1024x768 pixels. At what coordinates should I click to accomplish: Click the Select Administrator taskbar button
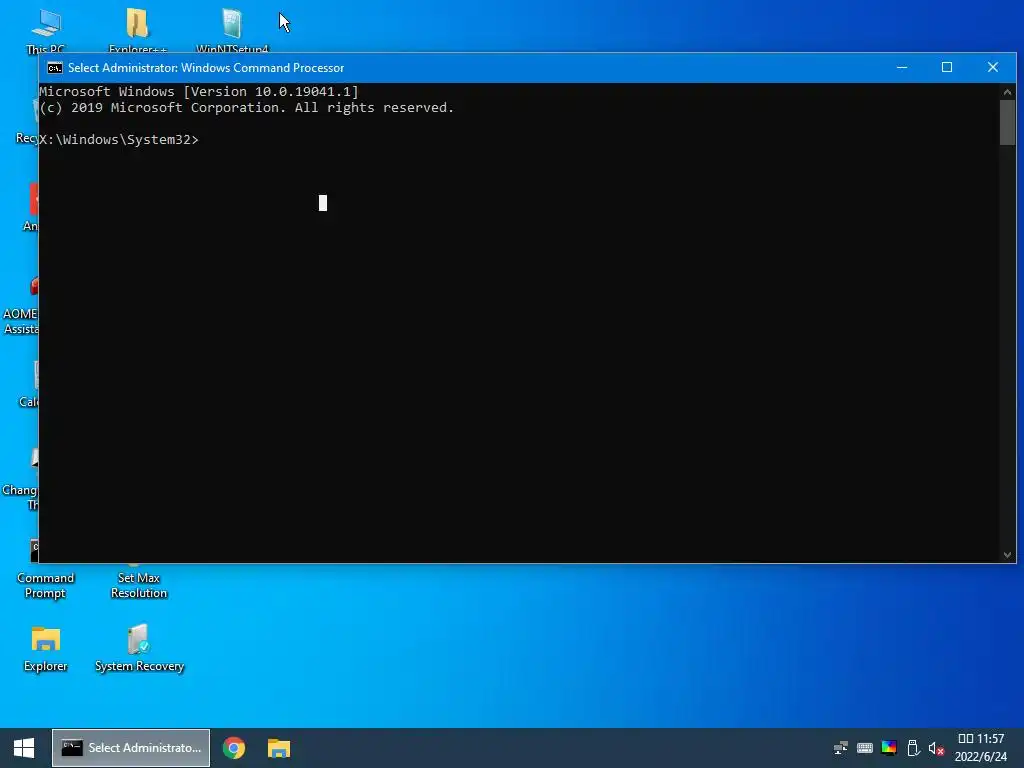(131, 748)
